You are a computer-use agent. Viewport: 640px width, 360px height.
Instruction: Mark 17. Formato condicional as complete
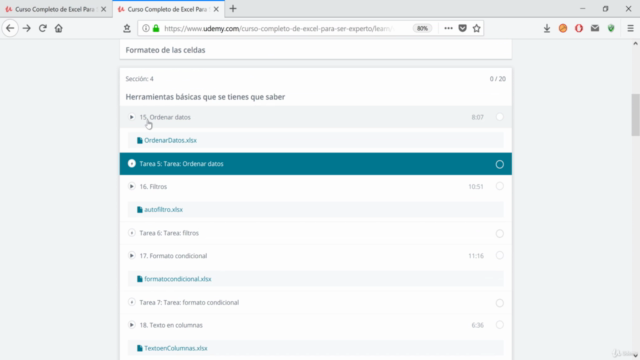tap(500, 256)
